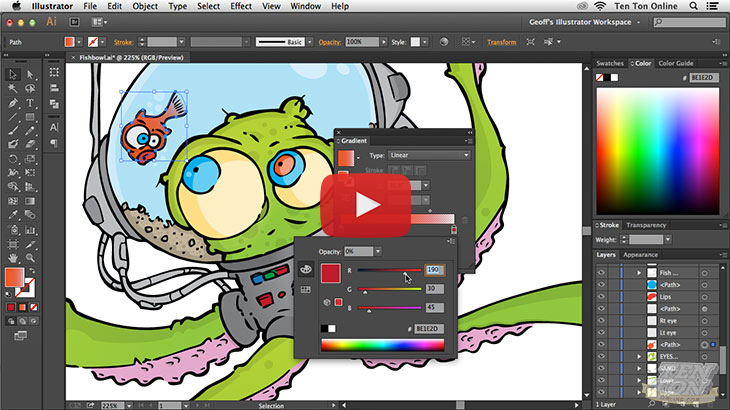Screen dimensions: 730x410
Task: Select the Blend tool
Action: click(30, 215)
